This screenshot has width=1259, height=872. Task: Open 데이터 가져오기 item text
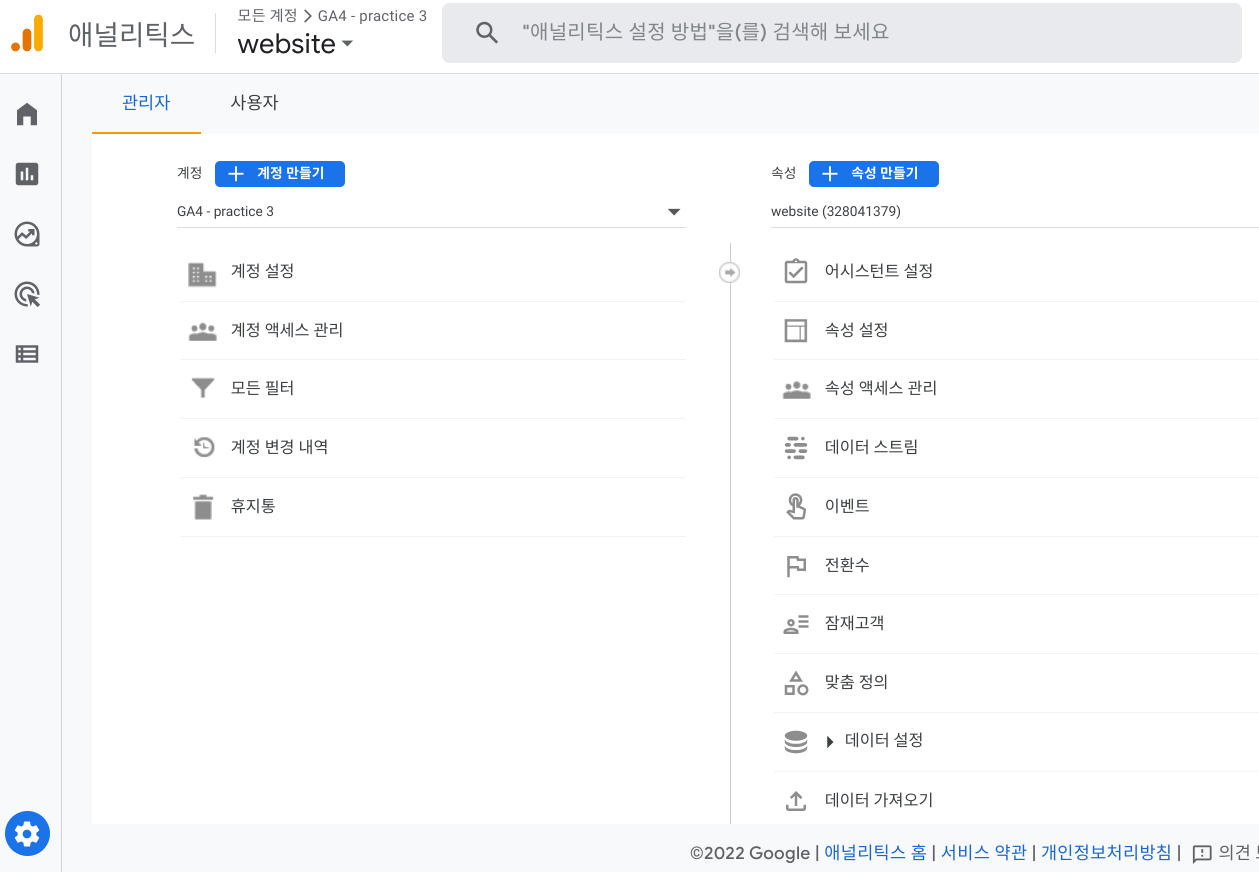(879, 800)
